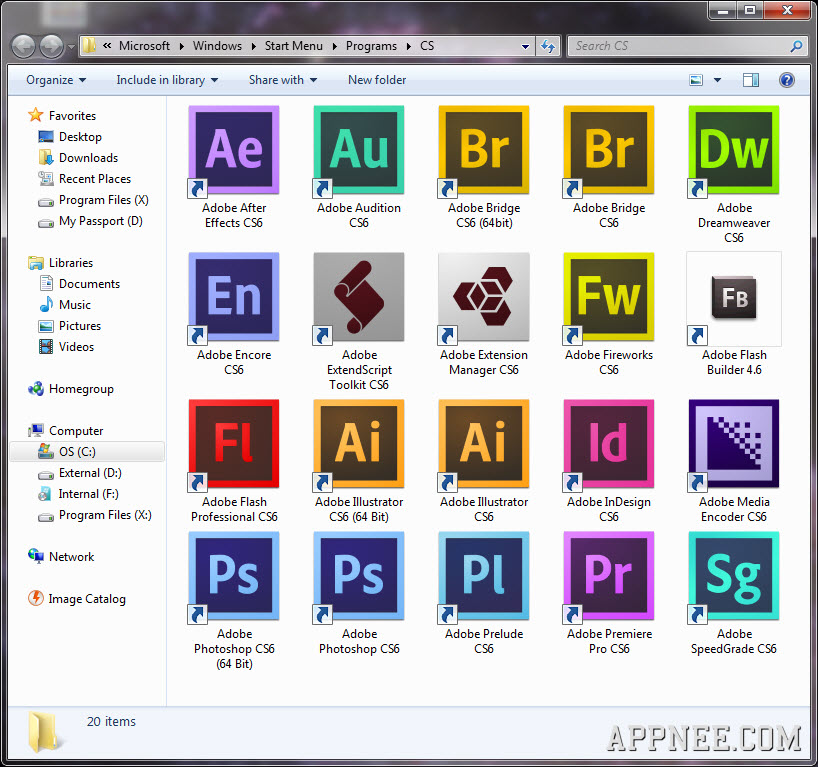This screenshot has width=818, height=767.
Task: Click CS in the address path
Action: pyautogui.click(x=427, y=46)
